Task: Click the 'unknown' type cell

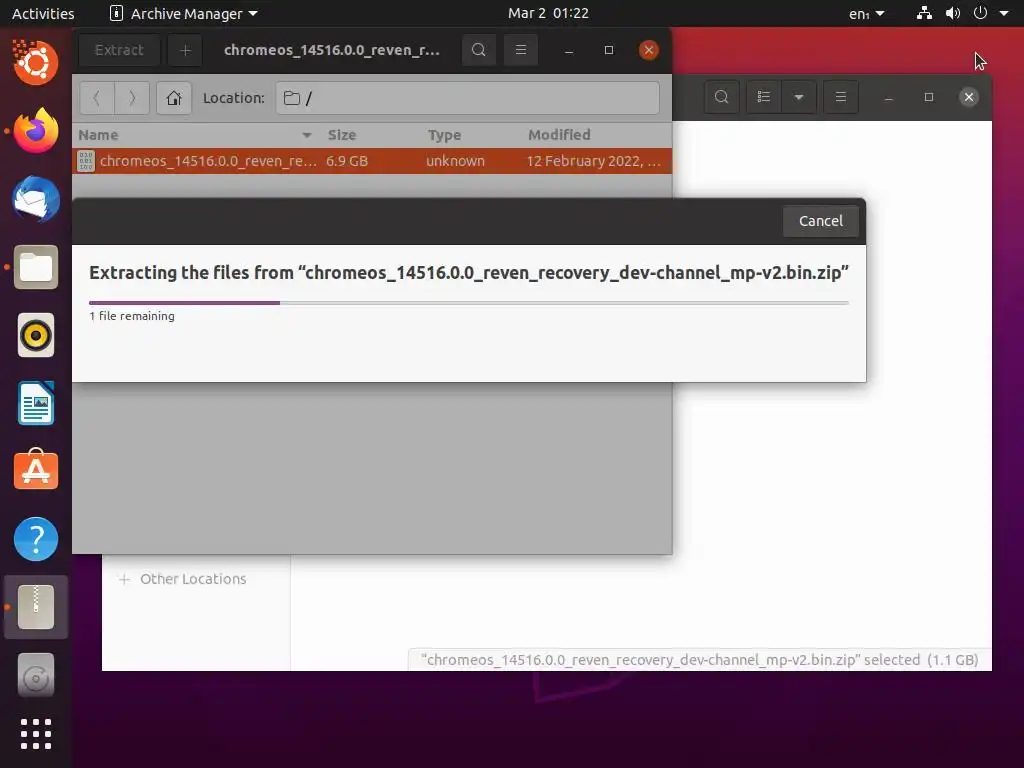Action: [455, 161]
